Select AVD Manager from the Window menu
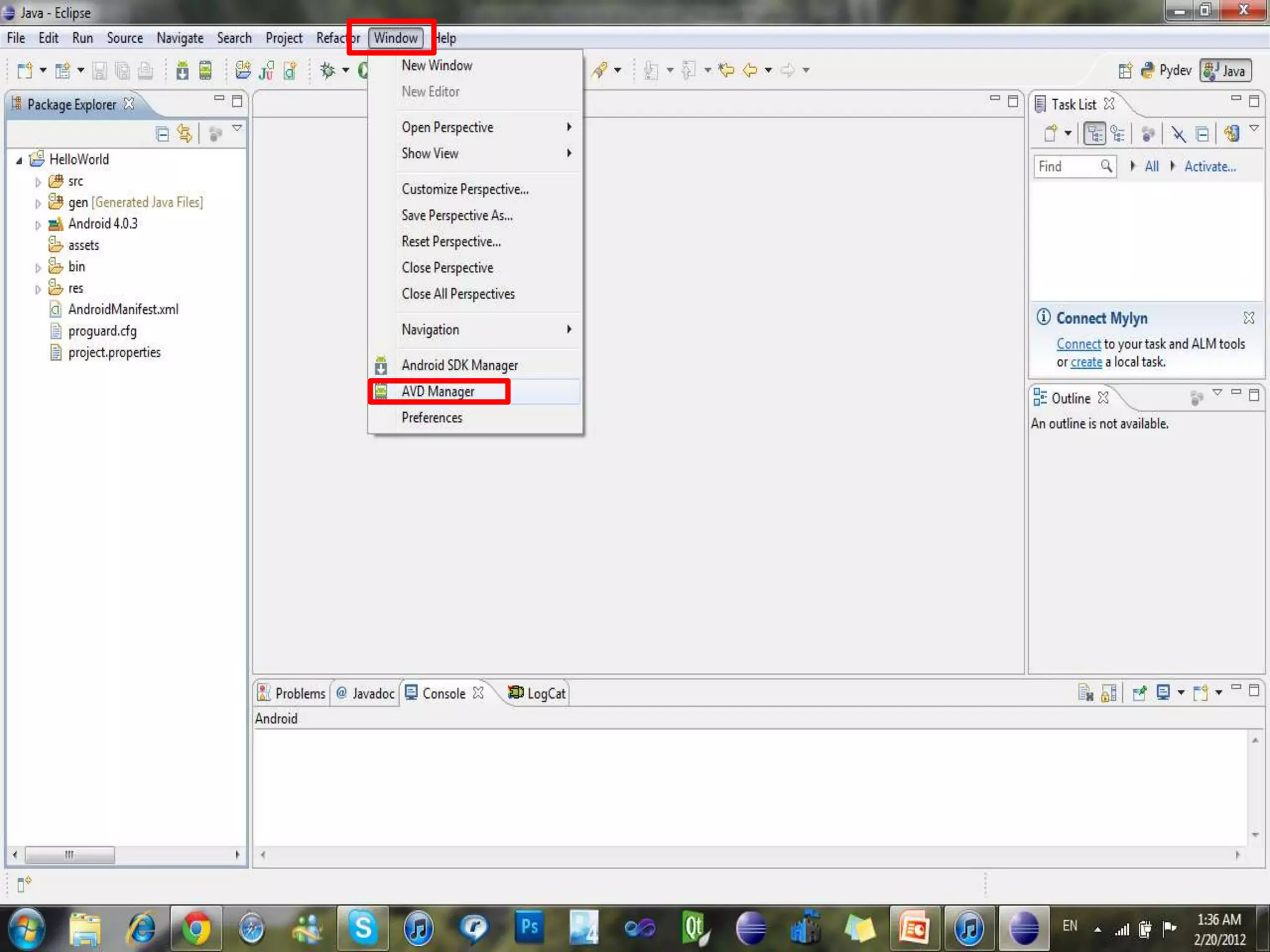This screenshot has width=1270, height=952. 438,392
